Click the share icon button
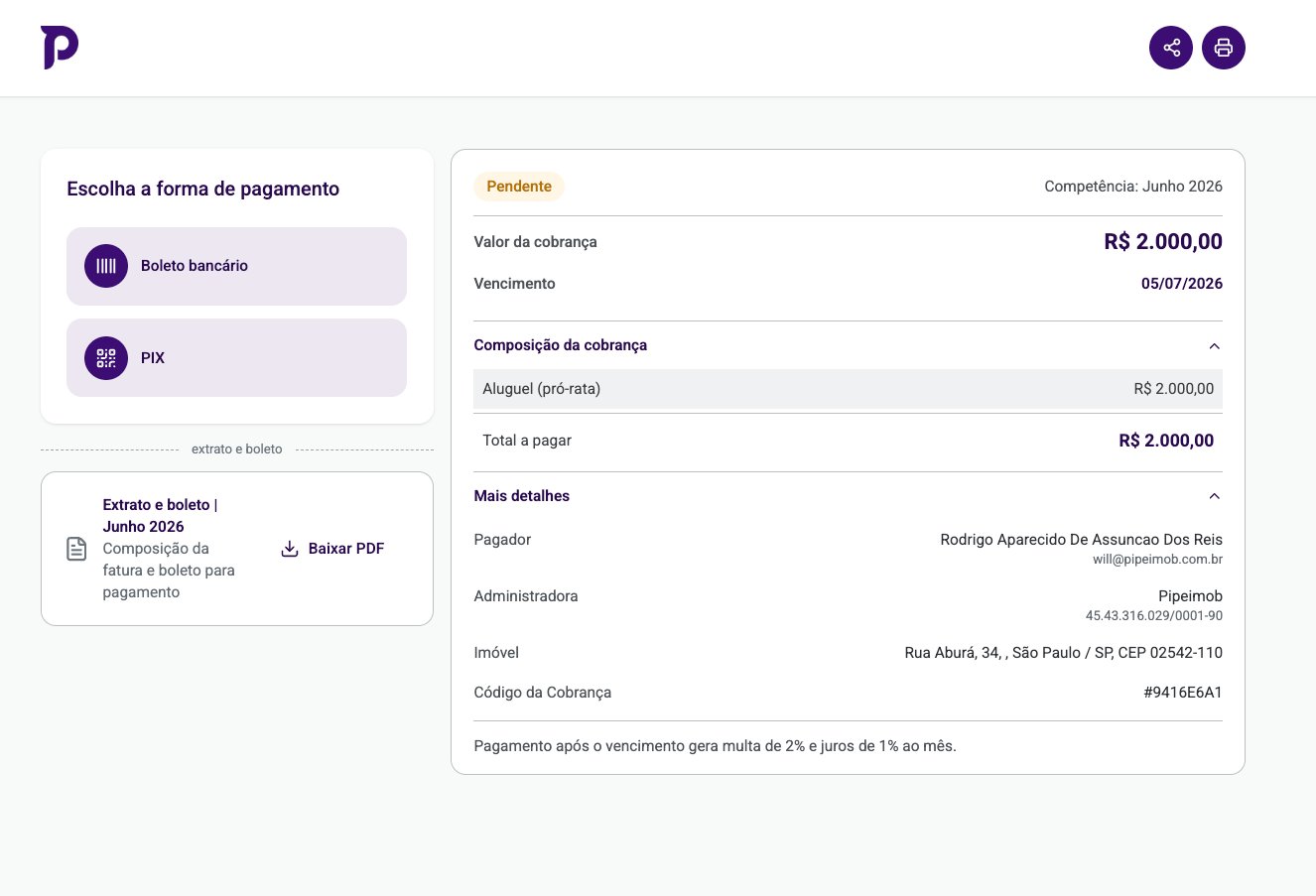1316x896 pixels. pos(1171,48)
